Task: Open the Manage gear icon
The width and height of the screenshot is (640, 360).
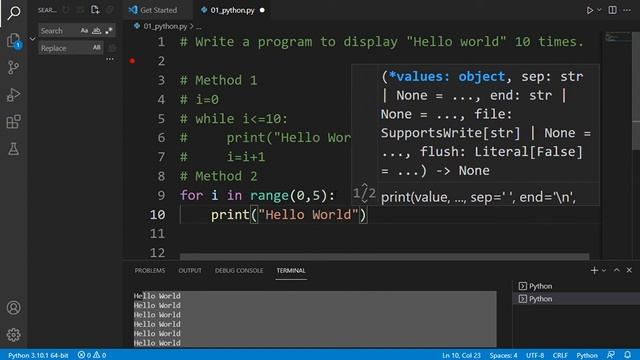Action: click(x=13, y=335)
